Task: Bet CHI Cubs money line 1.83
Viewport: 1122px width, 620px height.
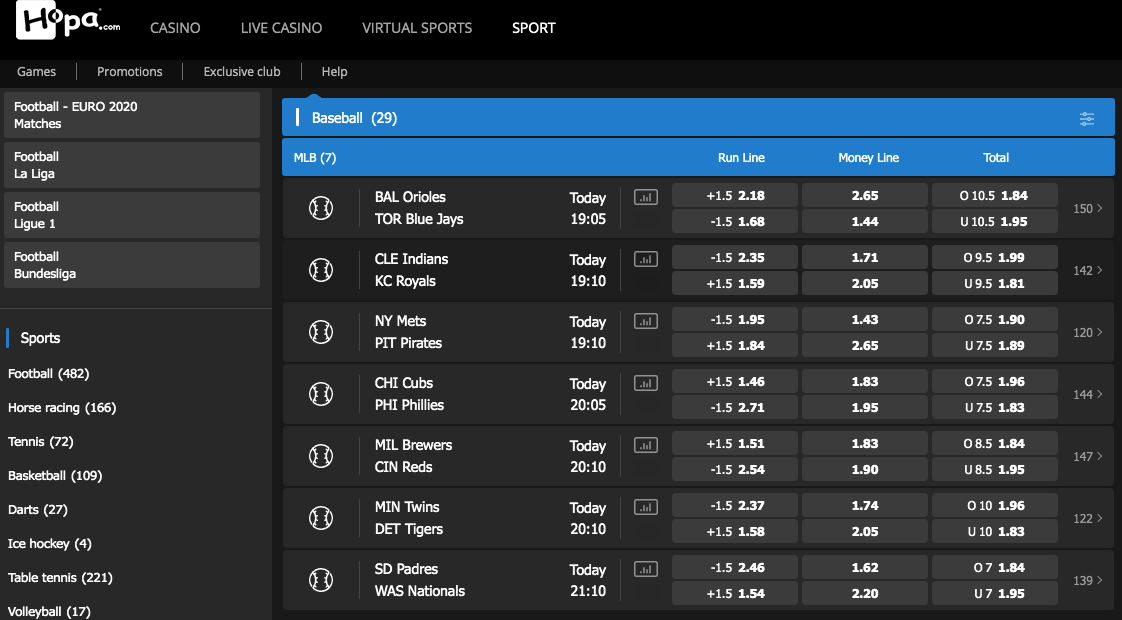Action: tap(864, 382)
